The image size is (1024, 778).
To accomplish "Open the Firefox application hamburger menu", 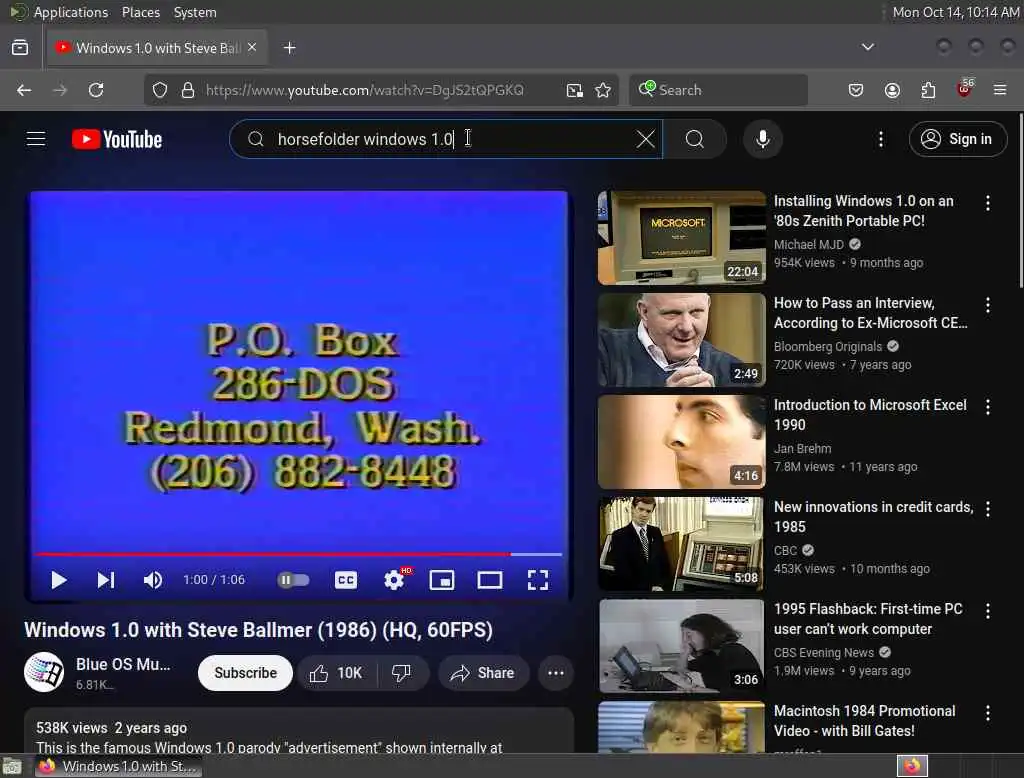I will (1000, 89).
